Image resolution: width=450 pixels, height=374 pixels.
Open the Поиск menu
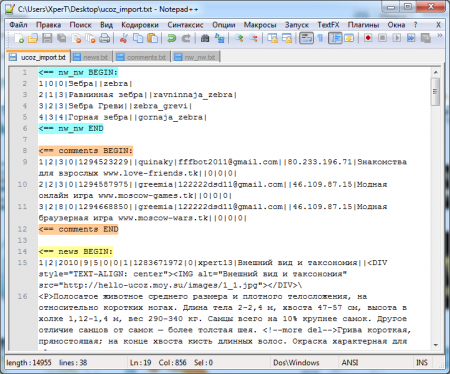coord(80,25)
